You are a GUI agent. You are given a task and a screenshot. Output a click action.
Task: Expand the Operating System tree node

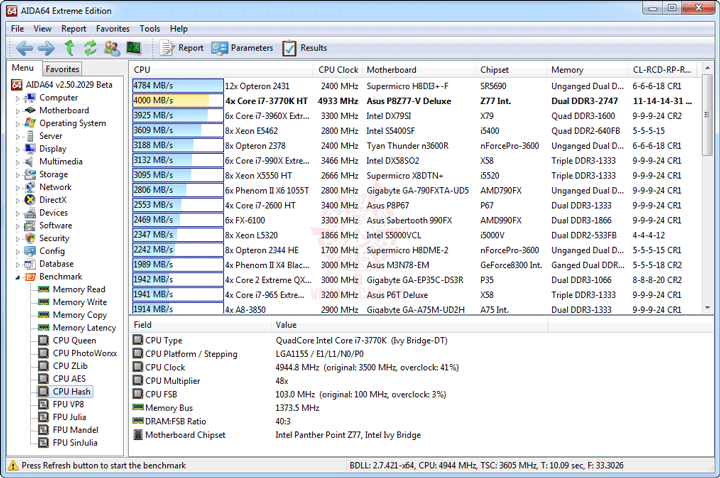17,124
